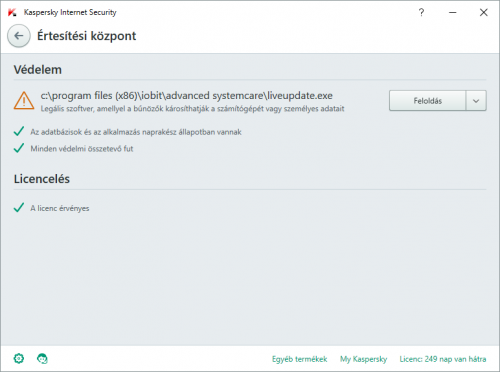Click the Feloldás button
The image size is (500, 372).
click(x=427, y=101)
